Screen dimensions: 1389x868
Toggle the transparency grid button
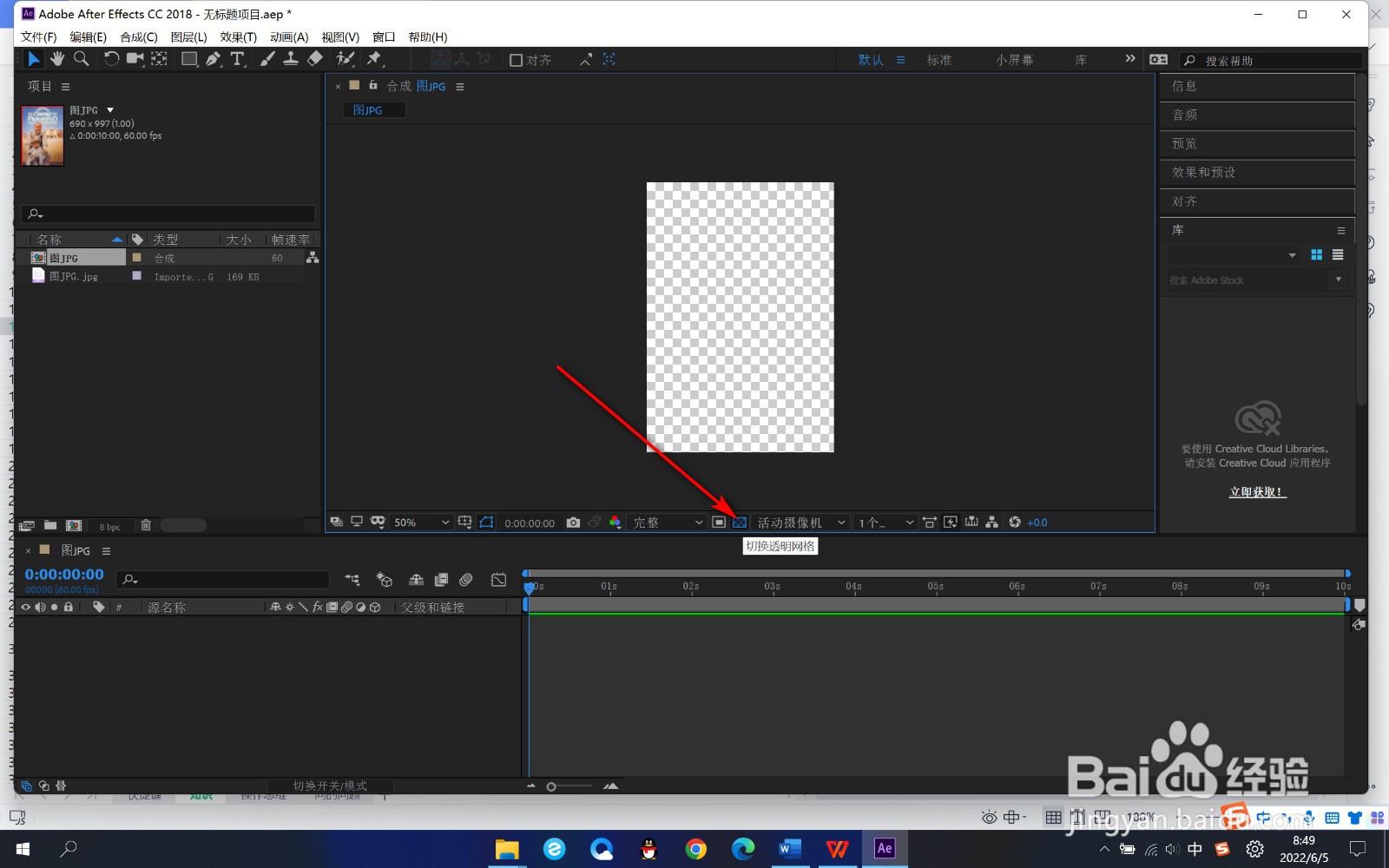point(740,523)
